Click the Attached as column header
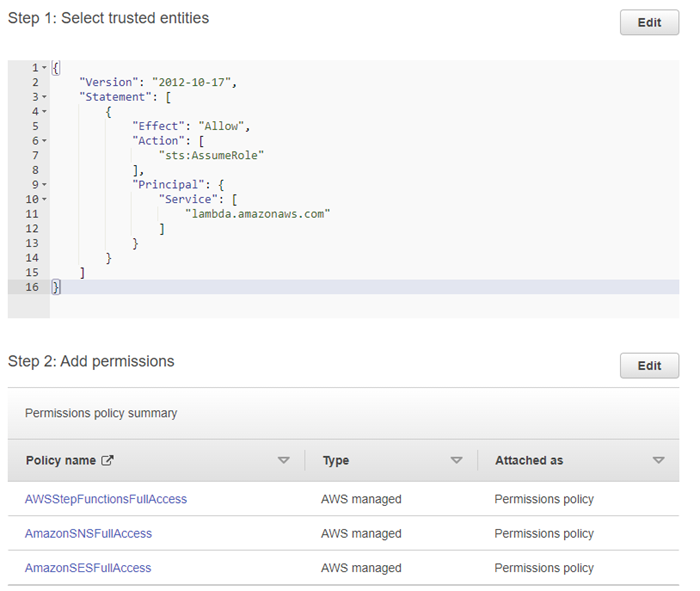Viewport: 700px width, 591px height. pos(528,461)
